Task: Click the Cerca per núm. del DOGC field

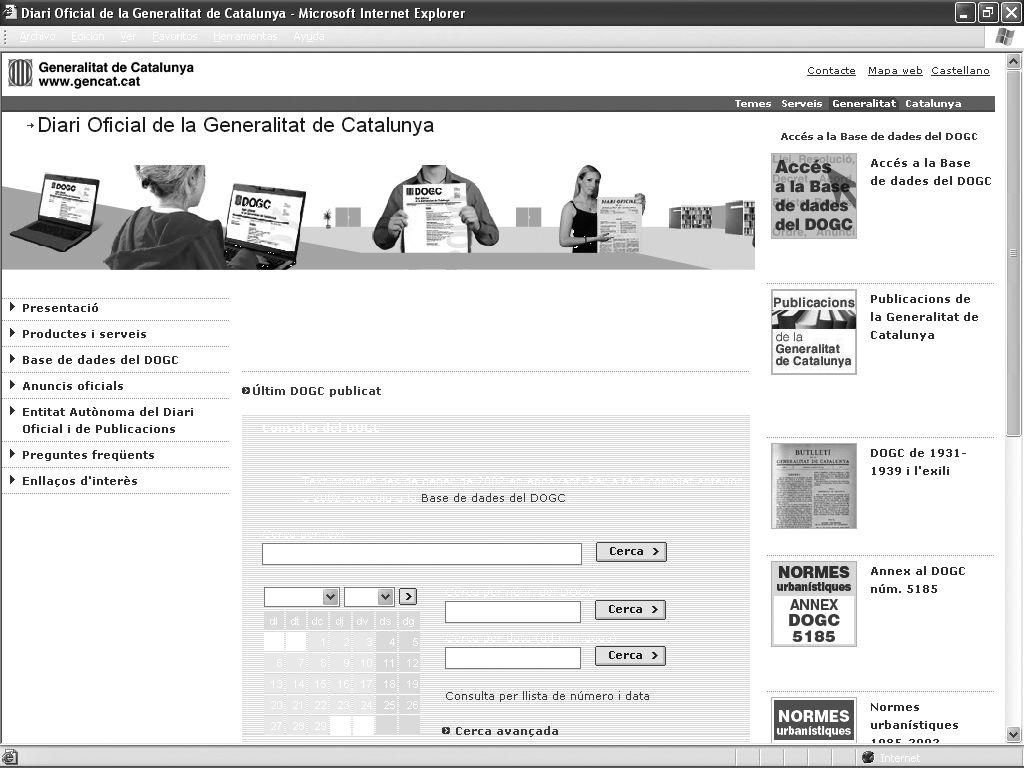Action: (512, 611)
